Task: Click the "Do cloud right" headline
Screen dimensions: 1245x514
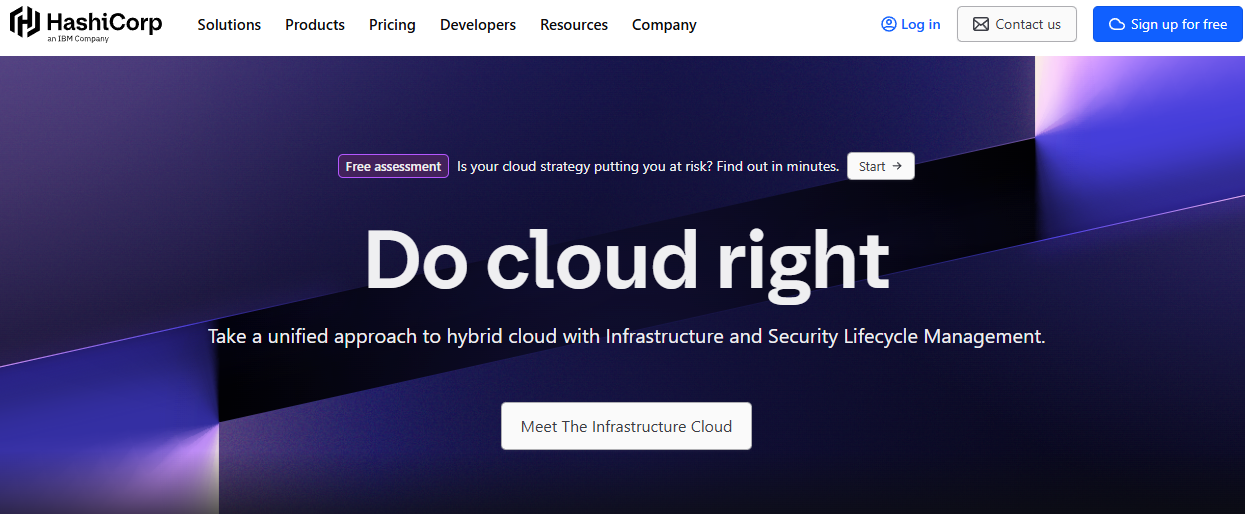Action: click(x=626, y=260)
